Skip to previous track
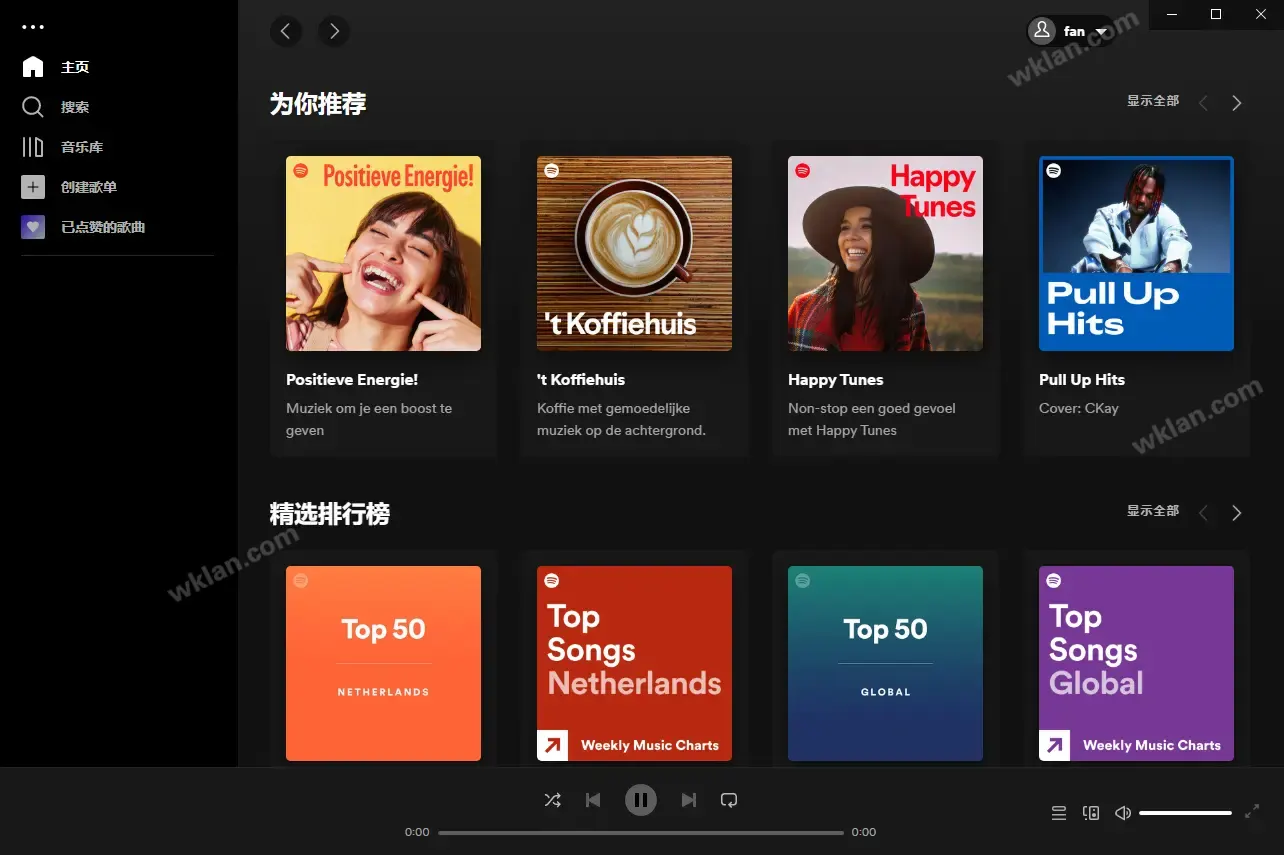Image resolution: width=1284 pixels, height=855 pixels. (x=593, y=800)
